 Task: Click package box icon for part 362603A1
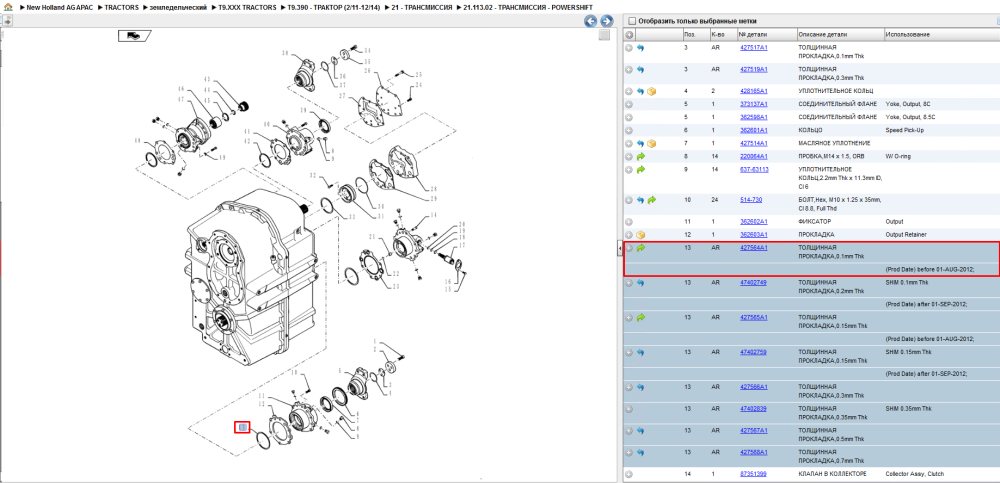point(640,235)
